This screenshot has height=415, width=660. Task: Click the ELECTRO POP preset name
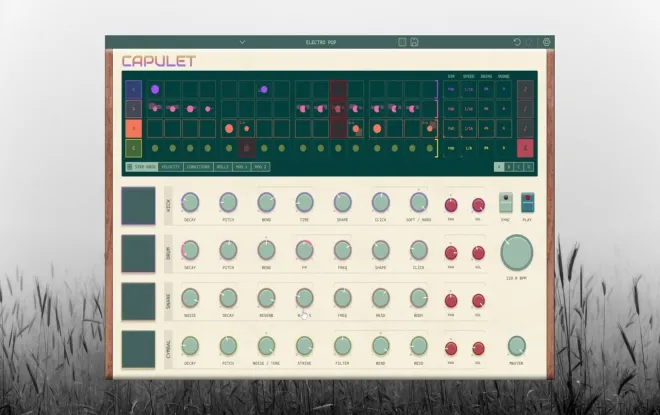click(321, 42)
